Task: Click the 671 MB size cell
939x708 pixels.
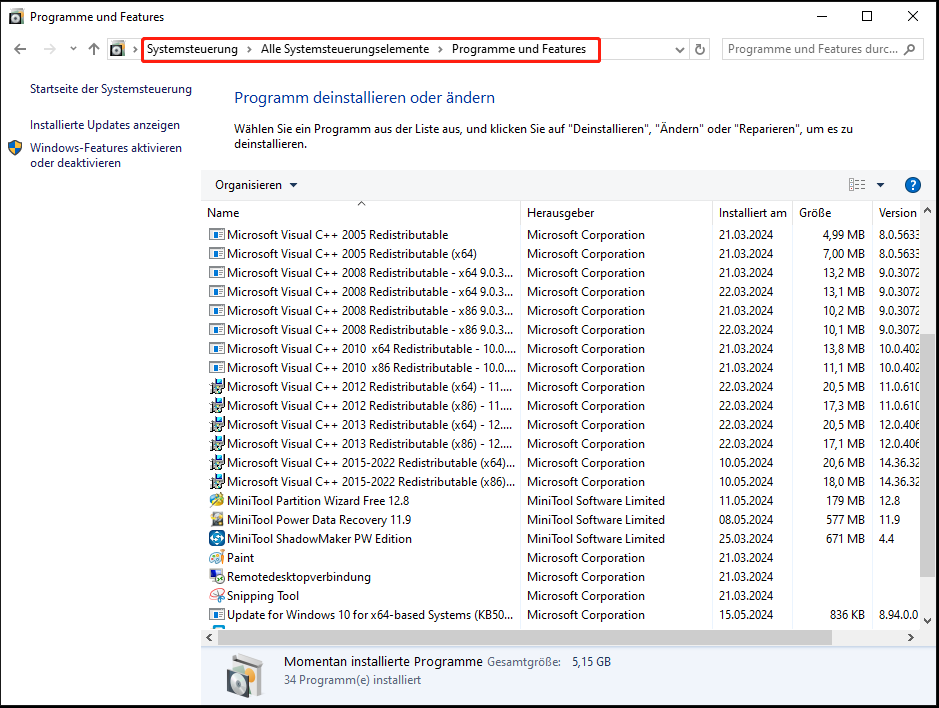Action: [x=845, y=538]
